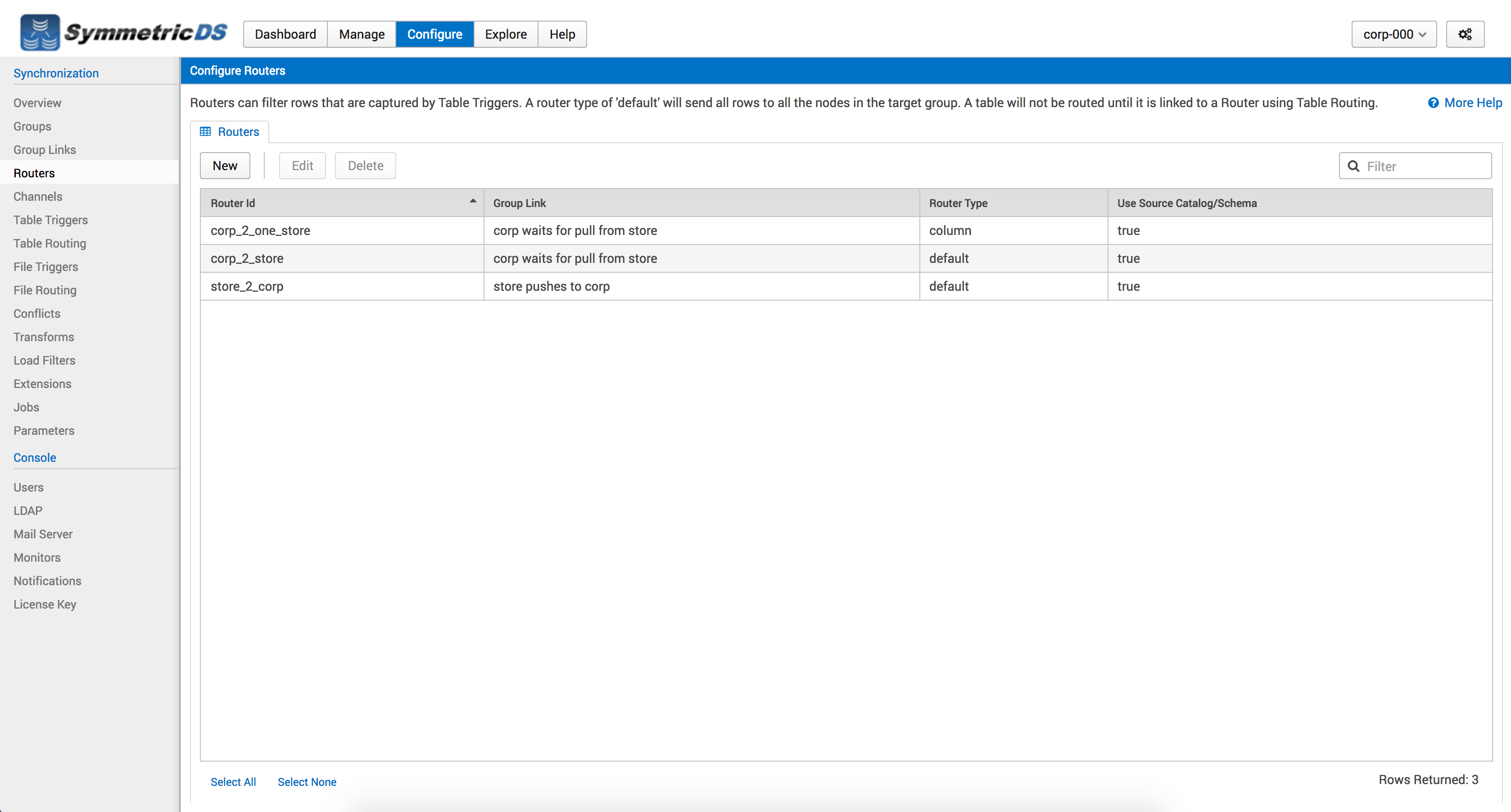
Task: Open Conflicts in the sidebar
Action: [37, 314]
